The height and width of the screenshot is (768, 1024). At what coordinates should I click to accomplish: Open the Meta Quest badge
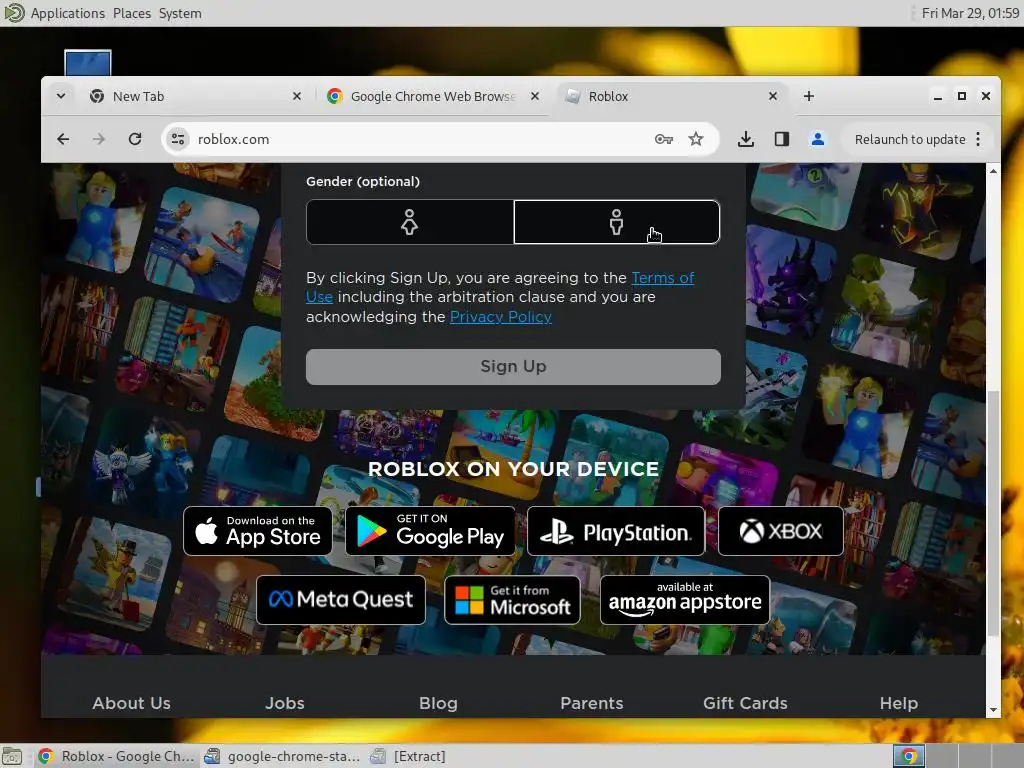click(341, 600)
